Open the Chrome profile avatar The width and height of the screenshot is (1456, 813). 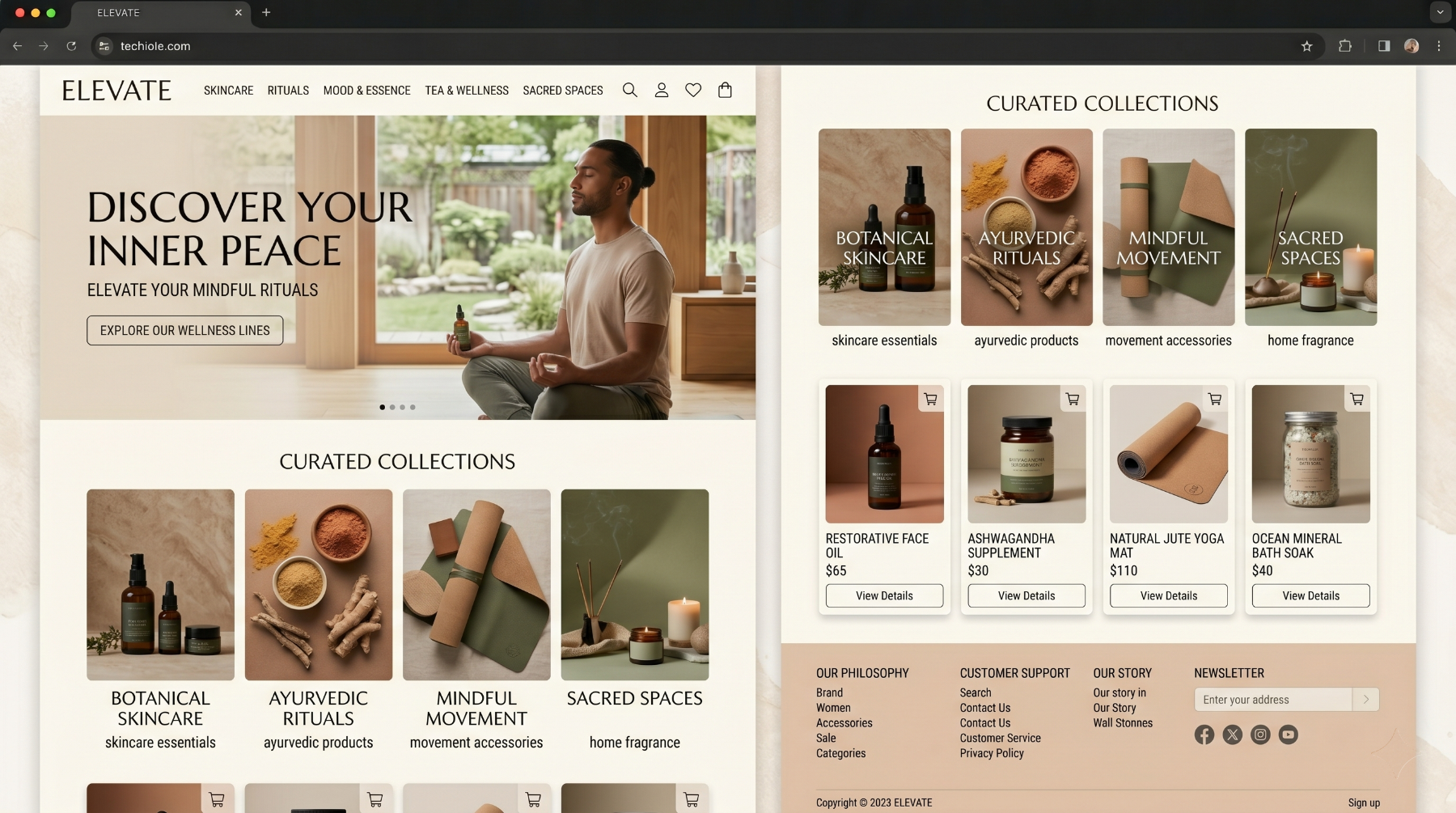pyautogui.click(x=1412, y=46)
